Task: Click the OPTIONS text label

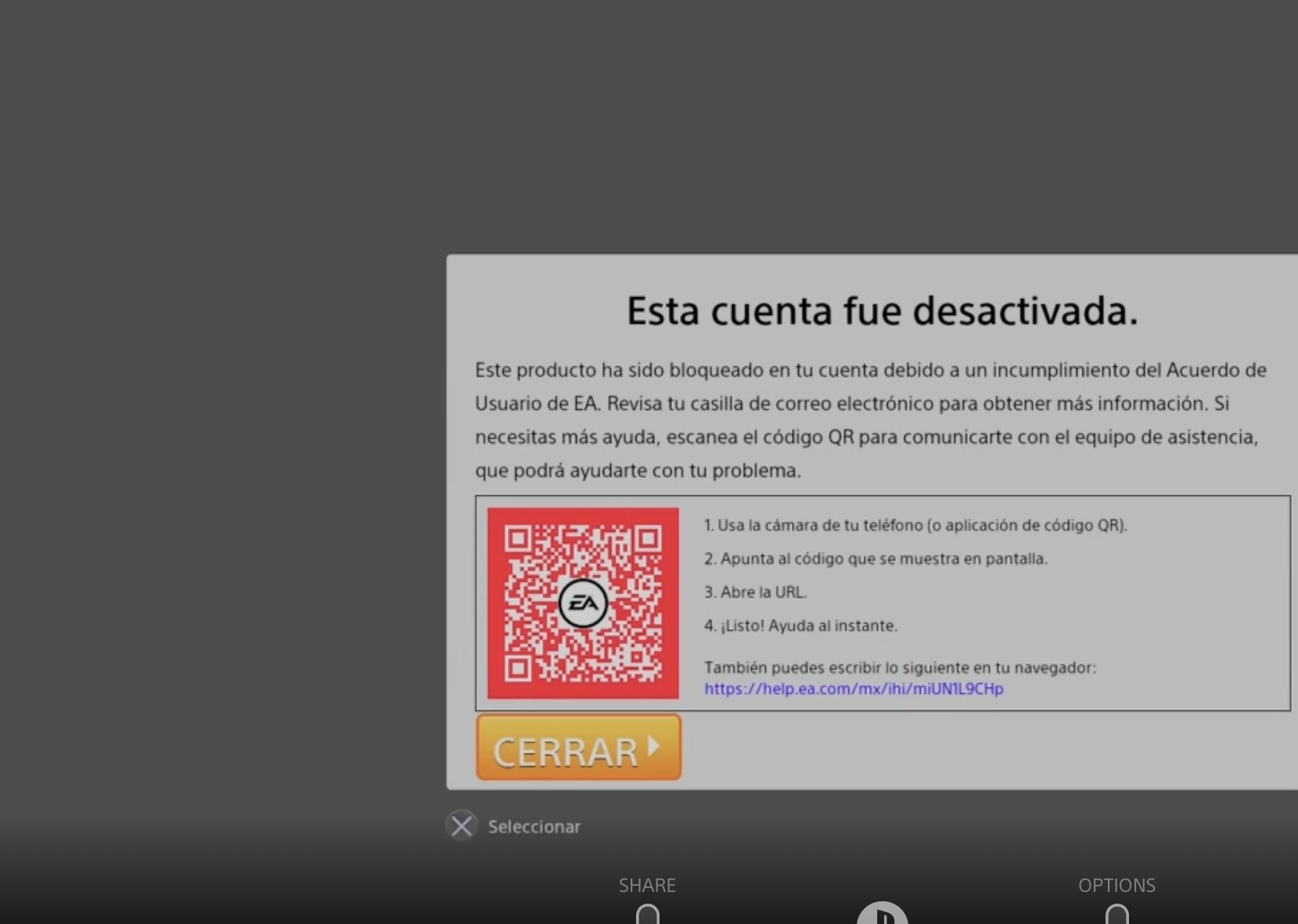Action: pos(1116,885)
